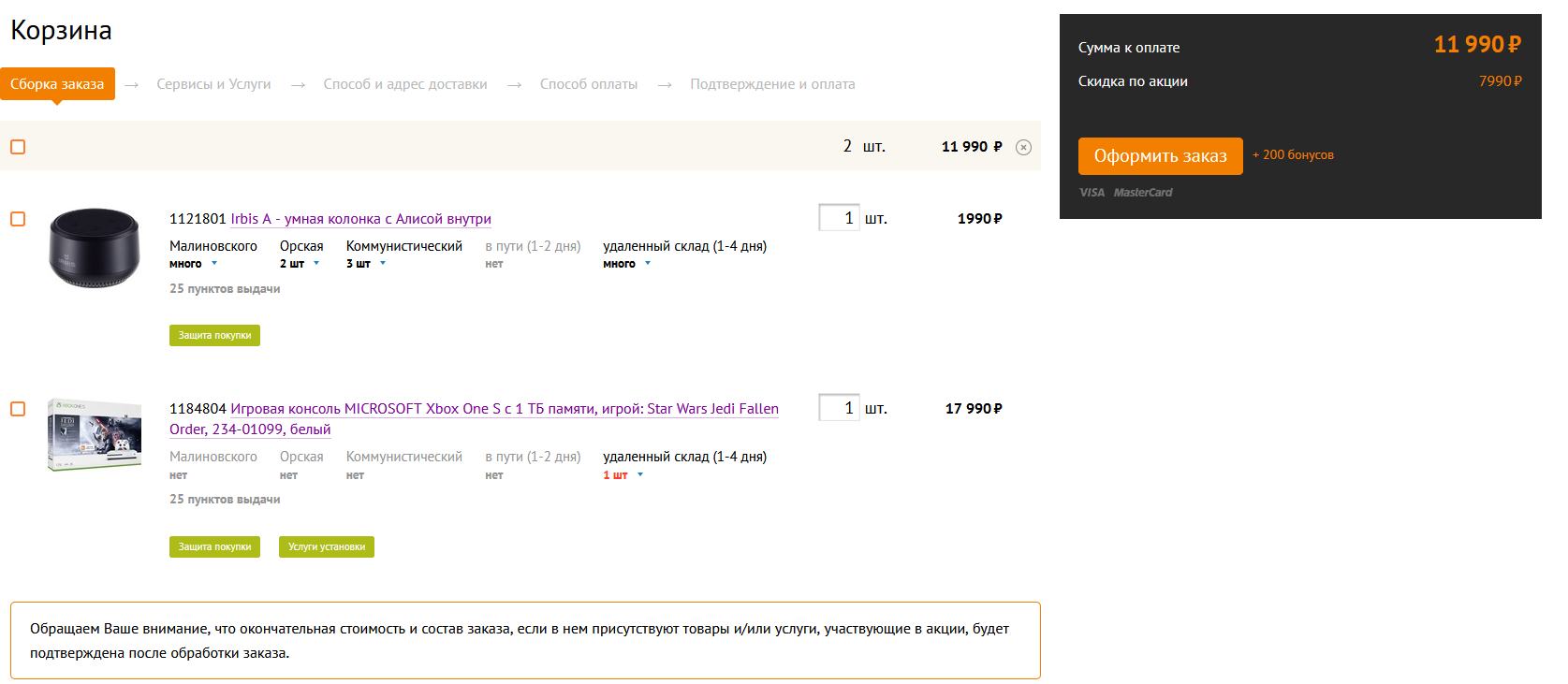Click the VISA payment logo
This screenshot has height=684, width=1568.
1092,193
